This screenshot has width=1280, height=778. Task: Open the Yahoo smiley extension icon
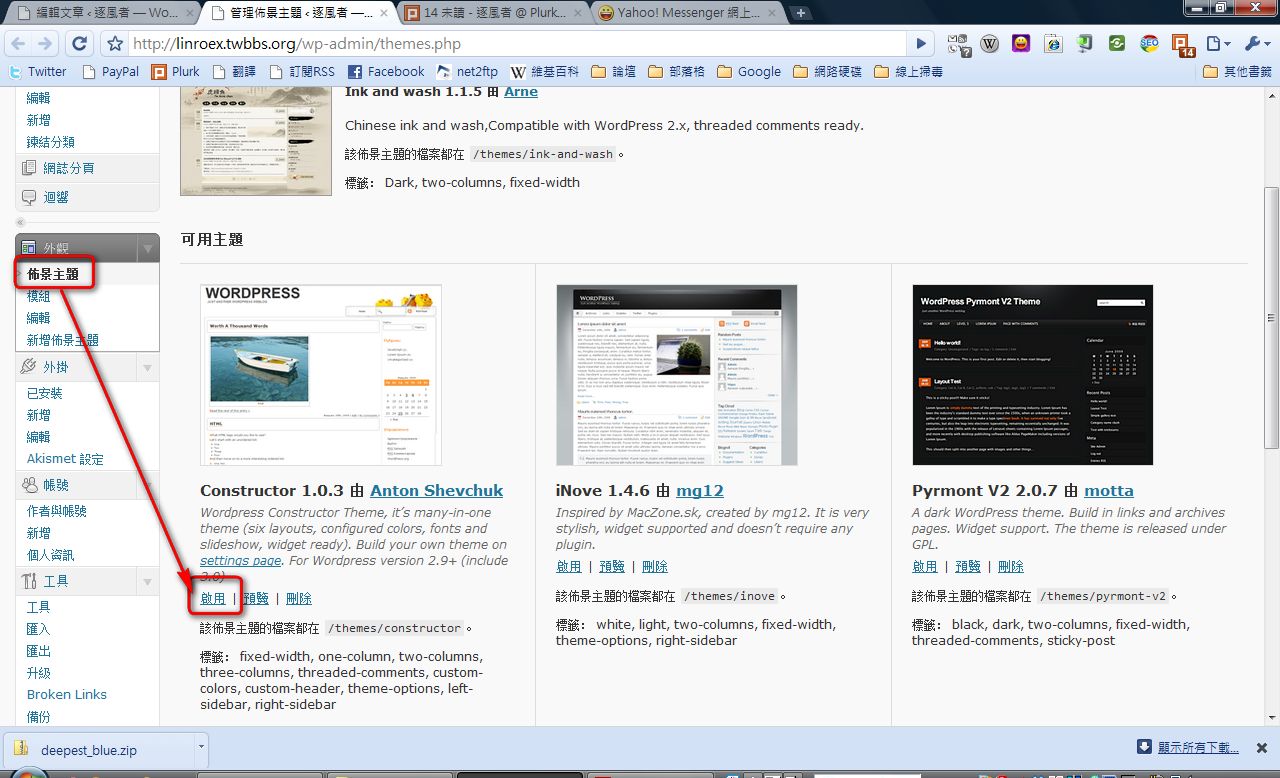[x=1021, y=44]
